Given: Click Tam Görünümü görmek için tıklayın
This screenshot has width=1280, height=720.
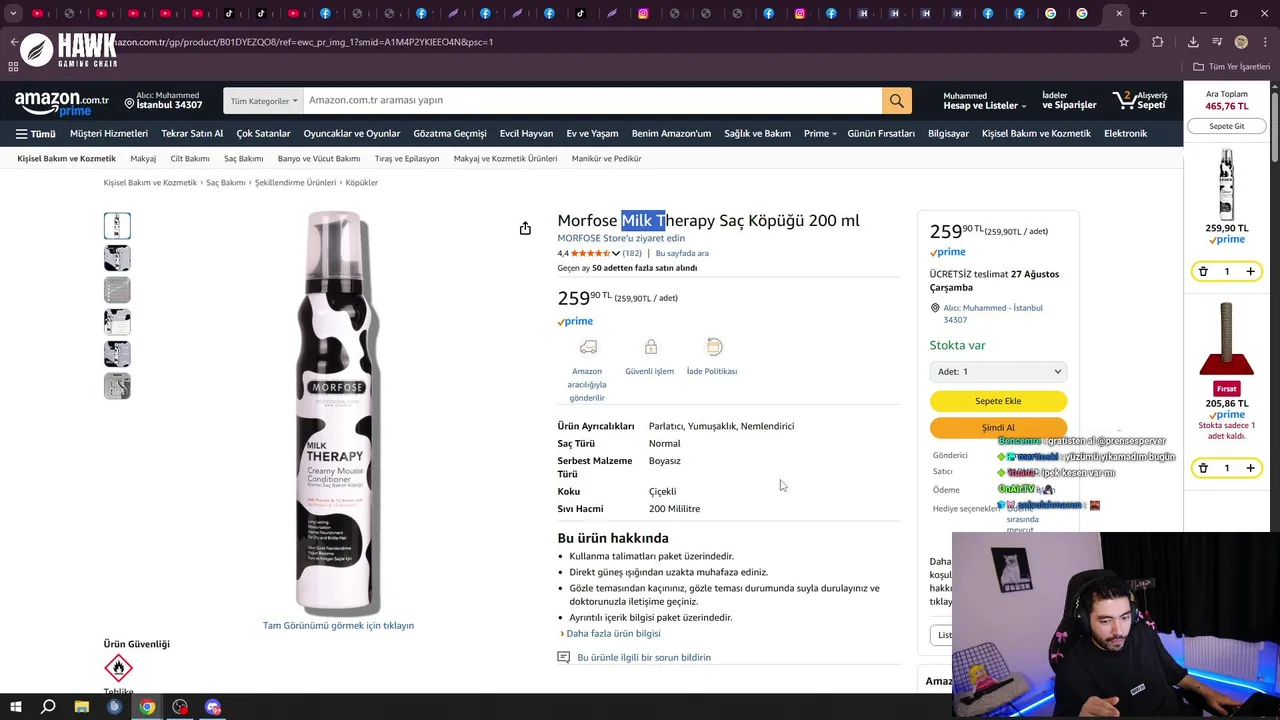Looking at the screenshot, I should (338, 625).
